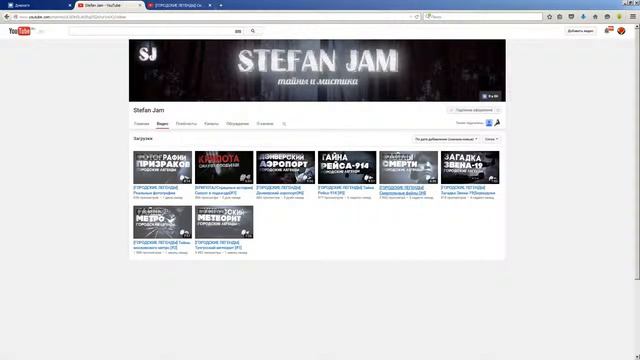Expand the Сетка view dropdown
Image resolution: width=640 pixels, height=360 pixels.
tap(491, 139)
